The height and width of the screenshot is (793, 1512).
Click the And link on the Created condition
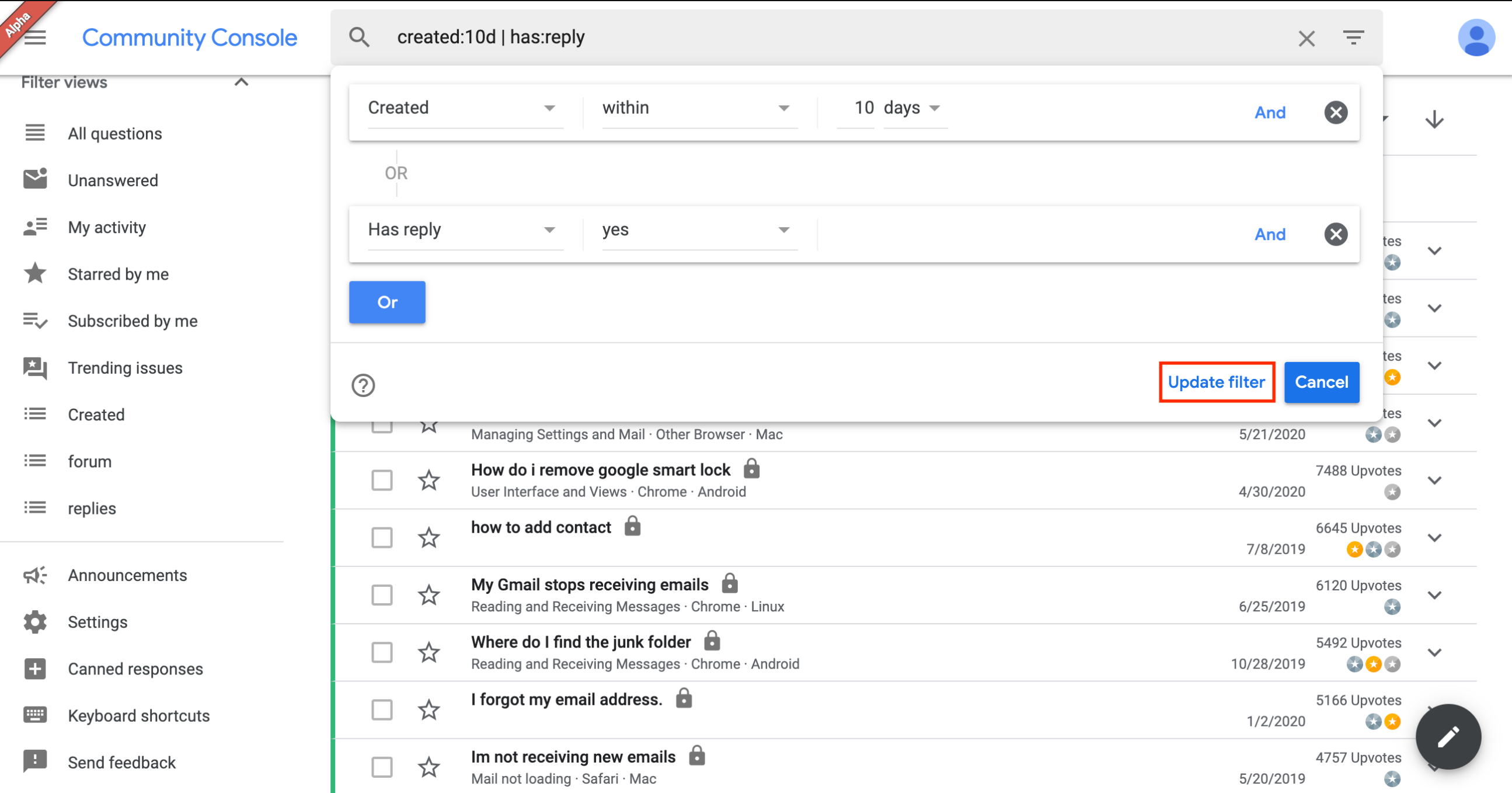pyautogui.click(x=1270, y=113)
